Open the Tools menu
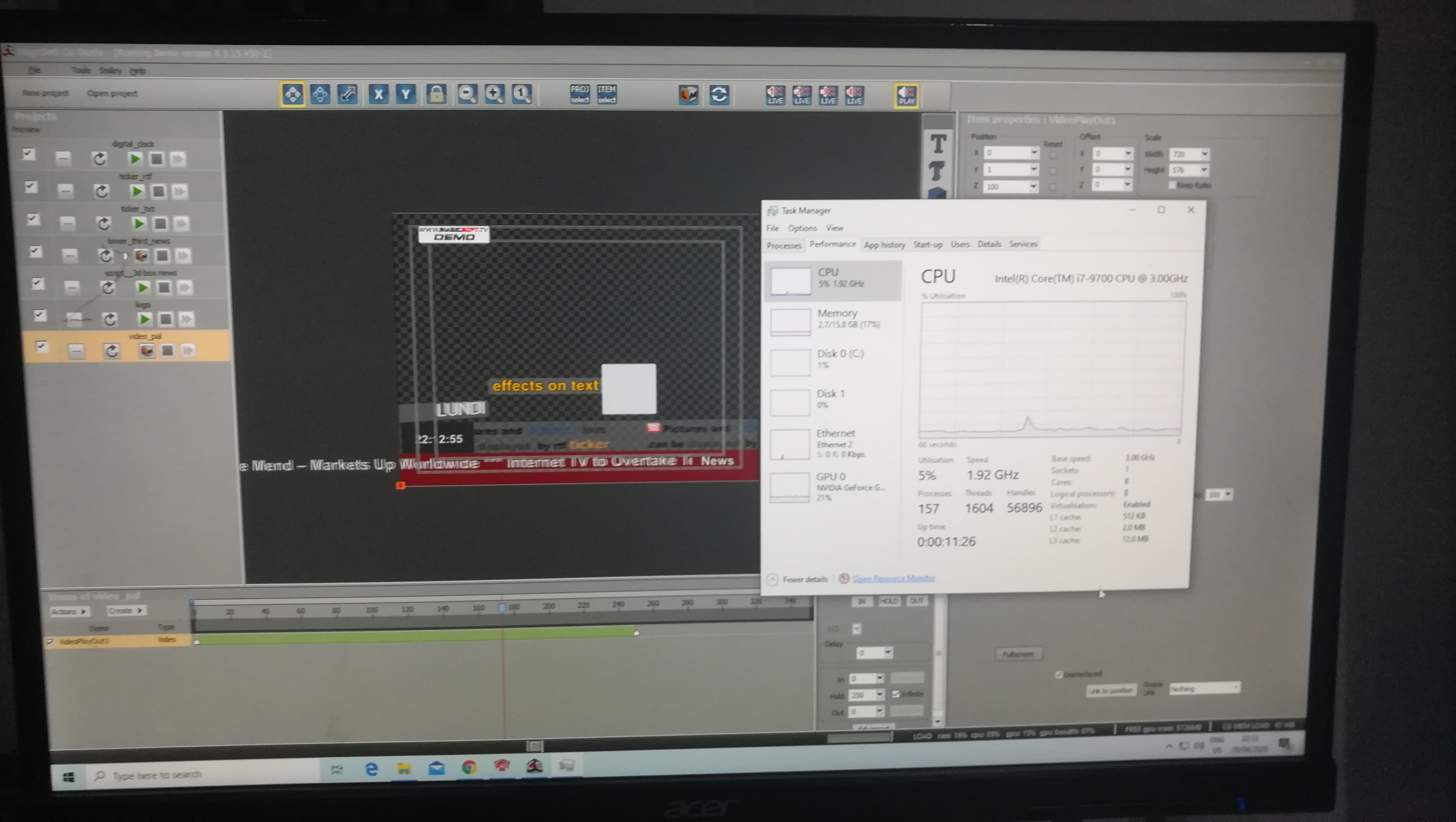 coord(81,70)
